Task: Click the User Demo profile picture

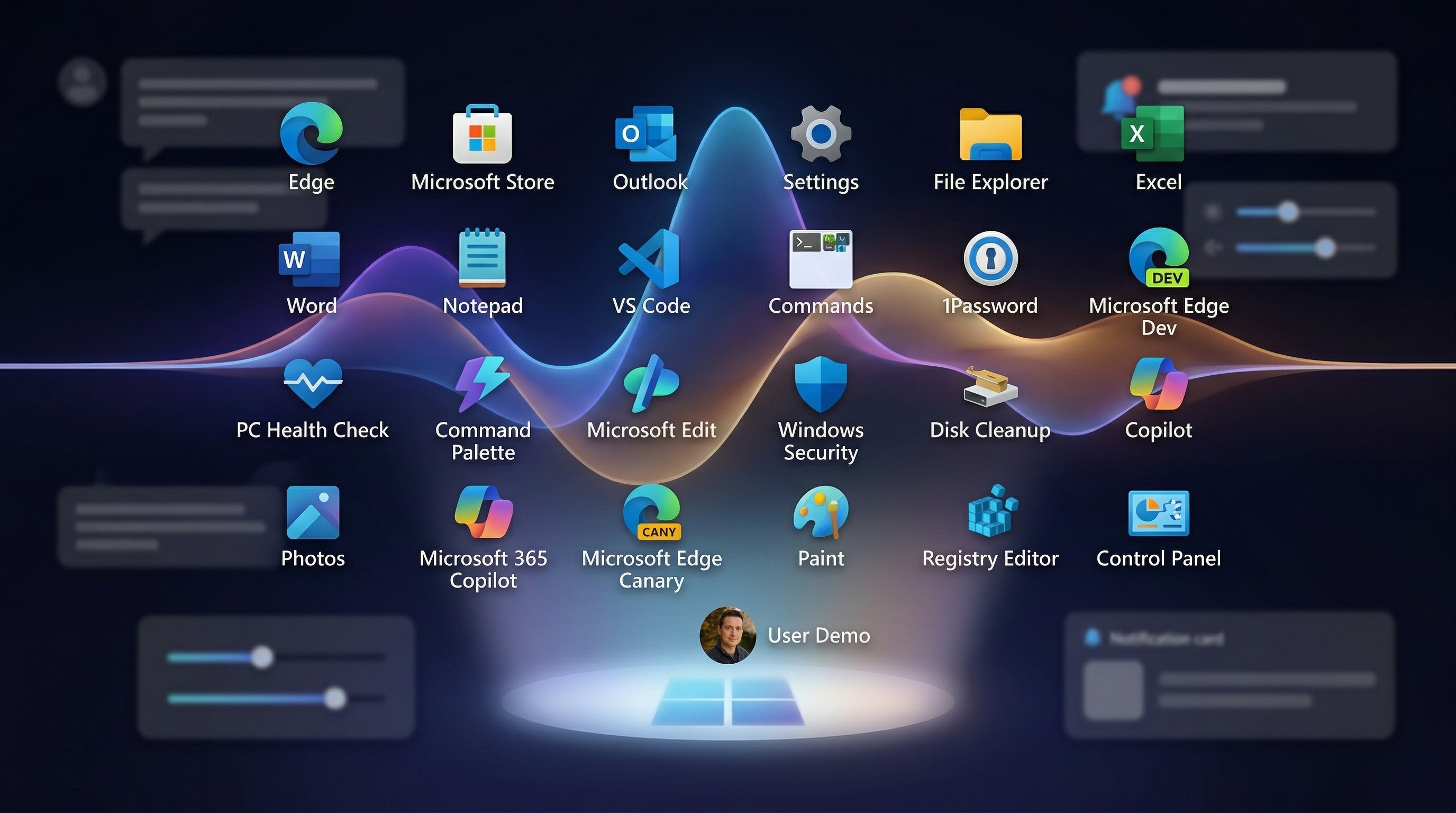Action: (729, 635)
